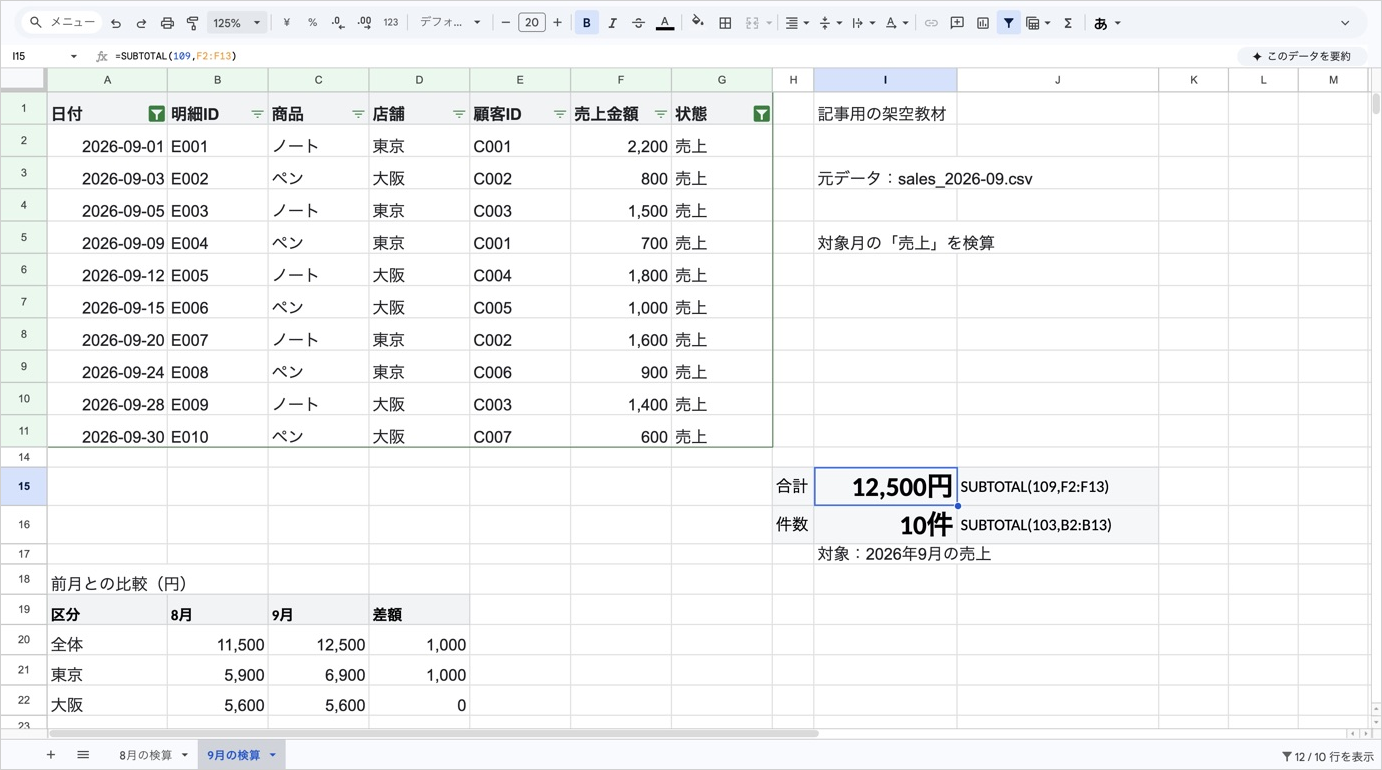This screenshot has width=1382, height=770.
Task: Open the active filter on 状態 column
Action: coord(761,114)
